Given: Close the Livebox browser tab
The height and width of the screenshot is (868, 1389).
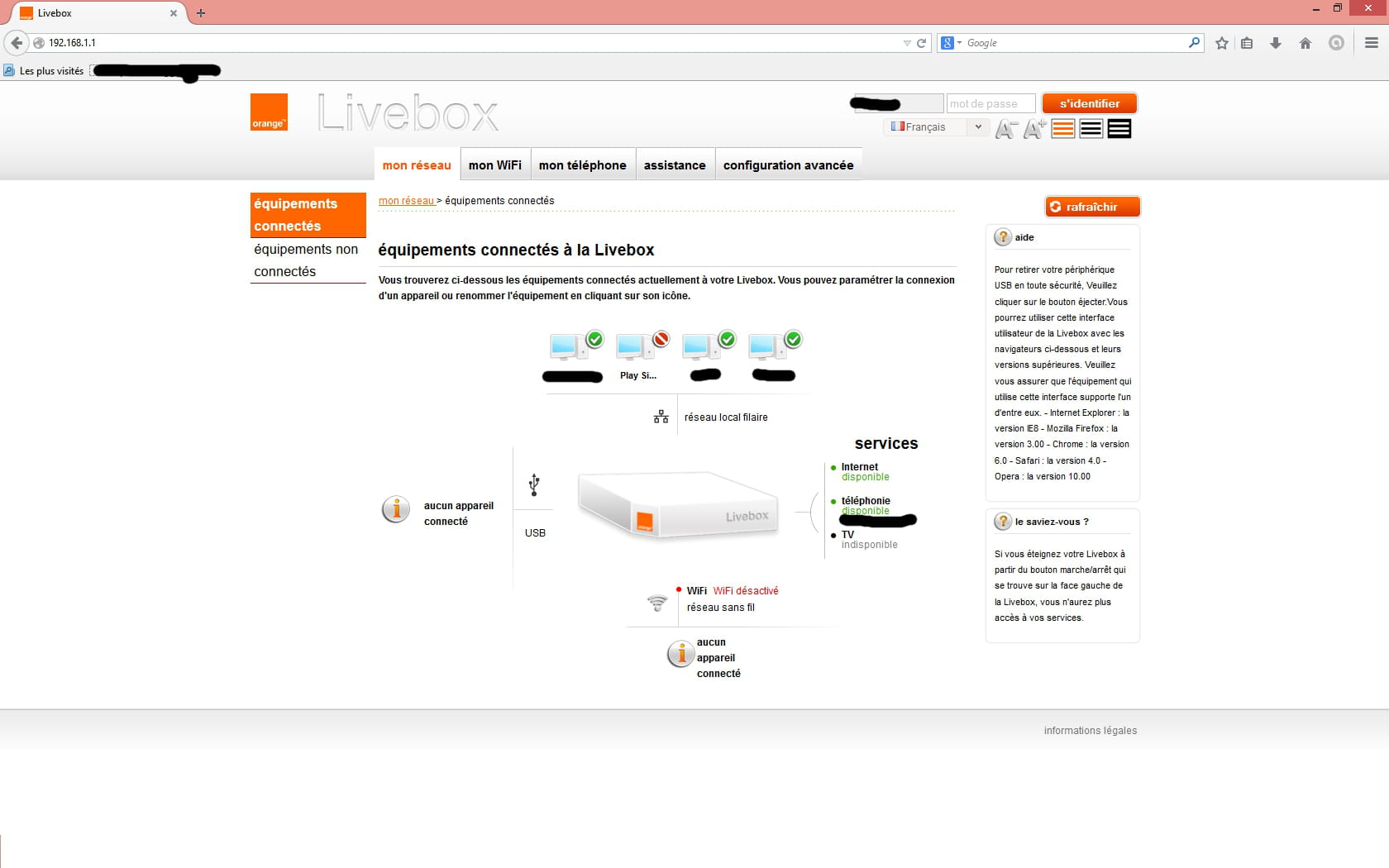Looking at the screenshot, I should (174, 13).
